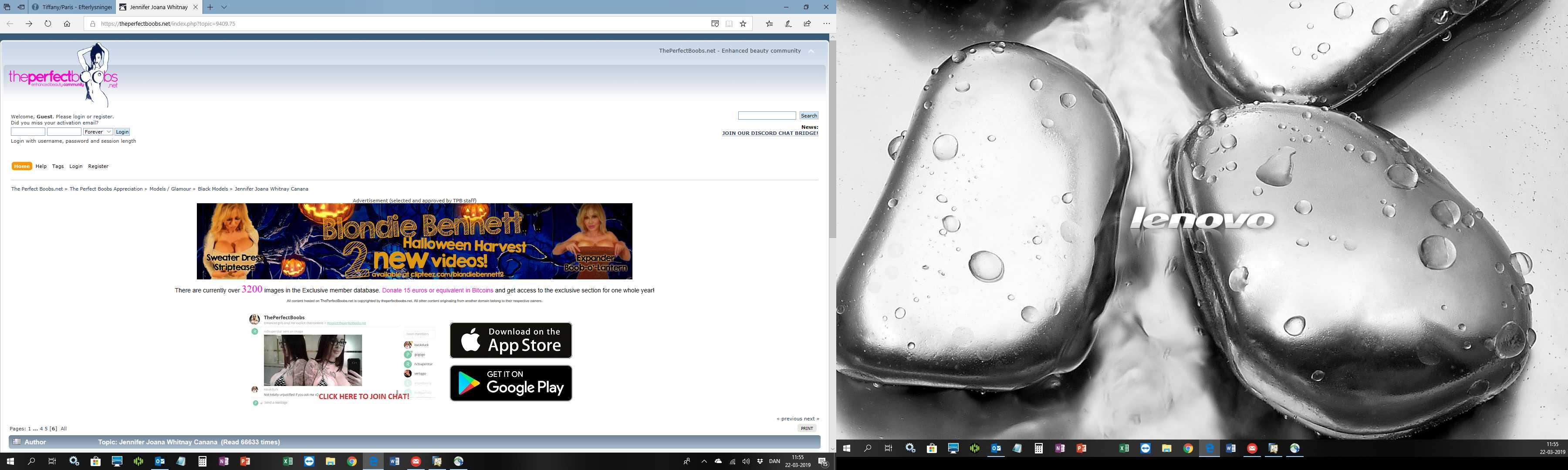Open Excel from the browser-side taskbar
The image size is (1568, 470).
[x=288, y=461]
